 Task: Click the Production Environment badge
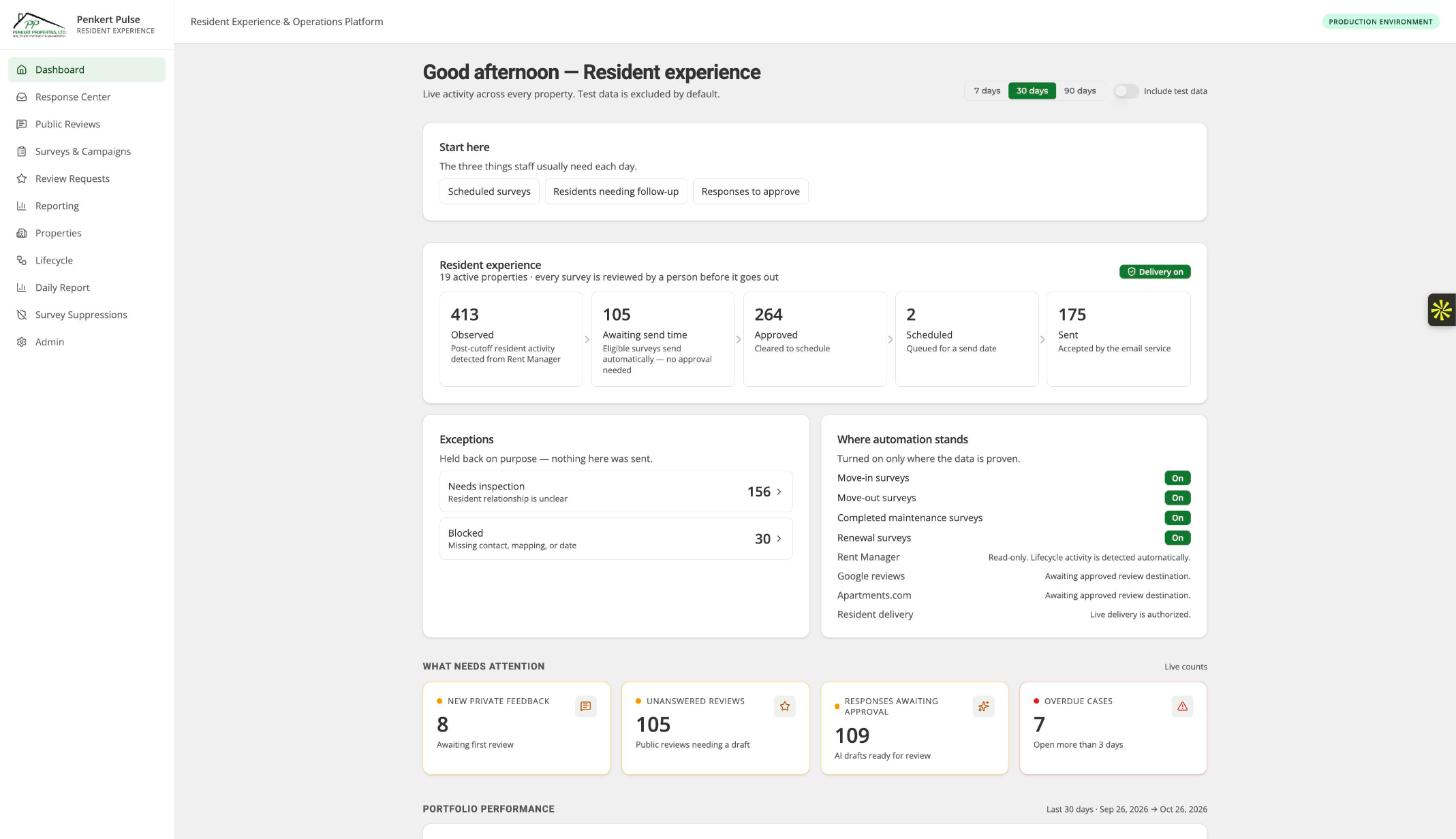pos(1381,21)
